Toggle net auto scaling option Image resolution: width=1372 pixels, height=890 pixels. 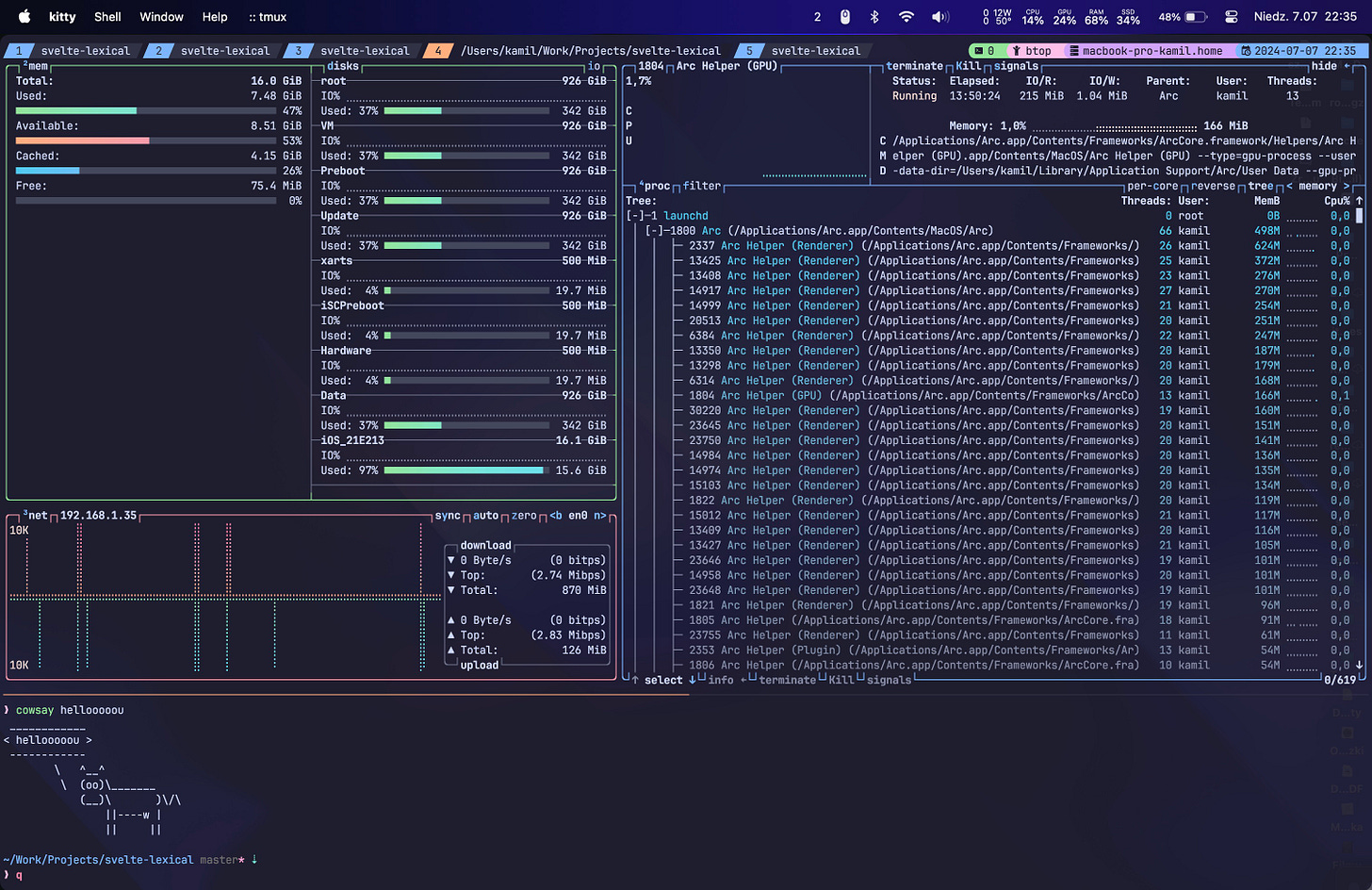pos(485,516)
